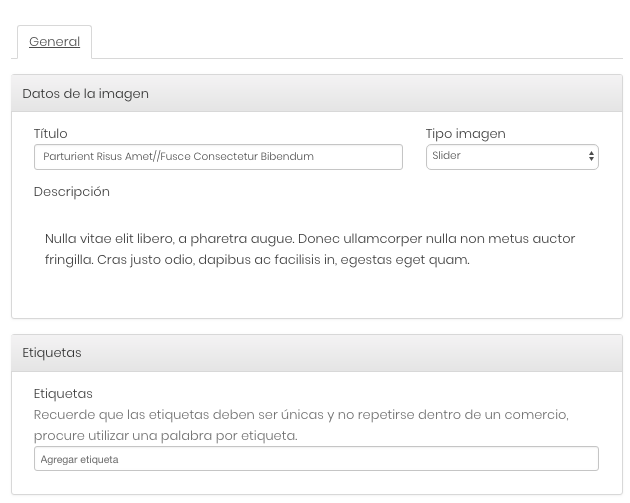The width and height of the screenshot is (630, 503).
Task: Click the Etiquetas field label above help text
Action: click(63, 394)
